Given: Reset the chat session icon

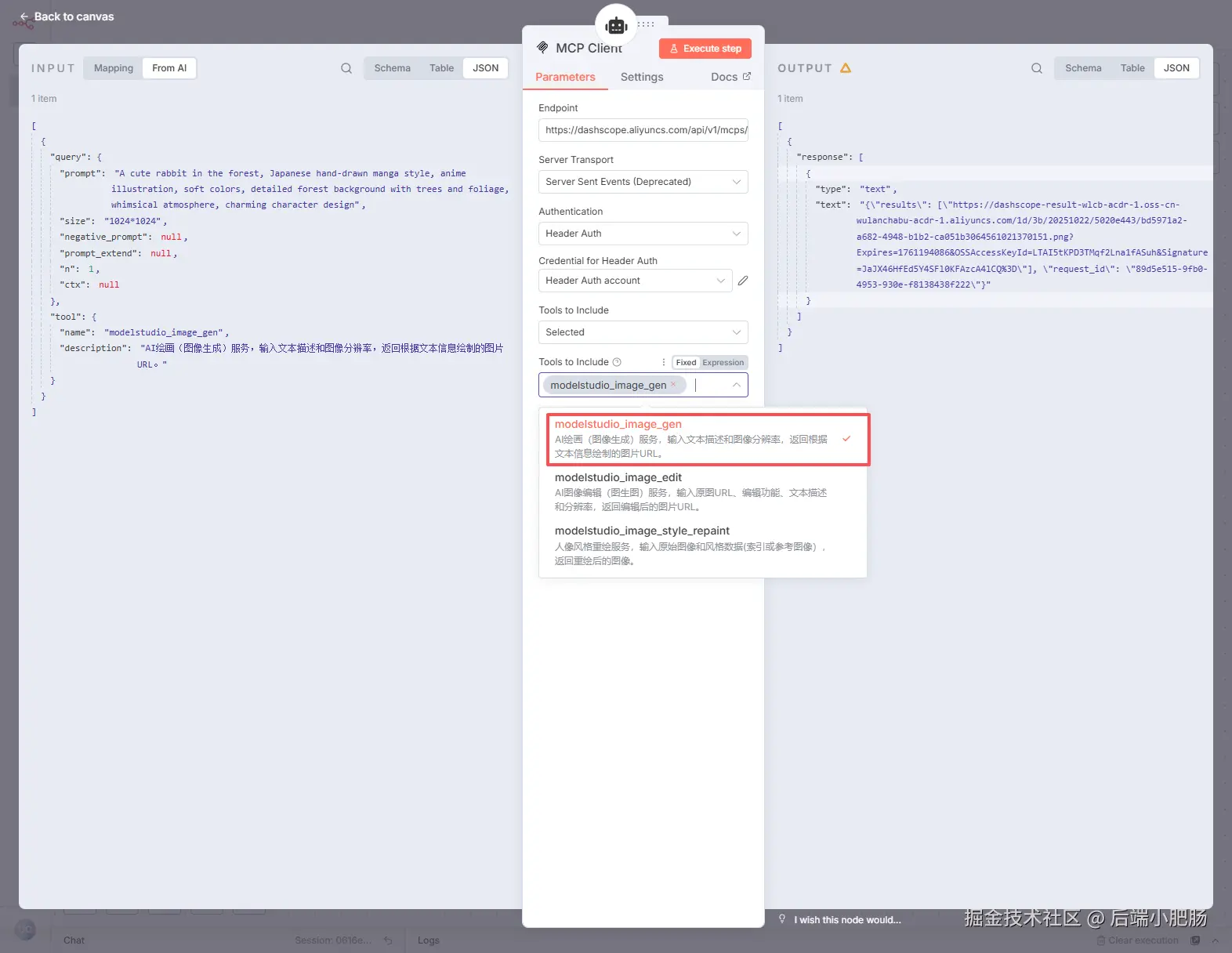Looking at the screenshot, I should tap(388, 940).
